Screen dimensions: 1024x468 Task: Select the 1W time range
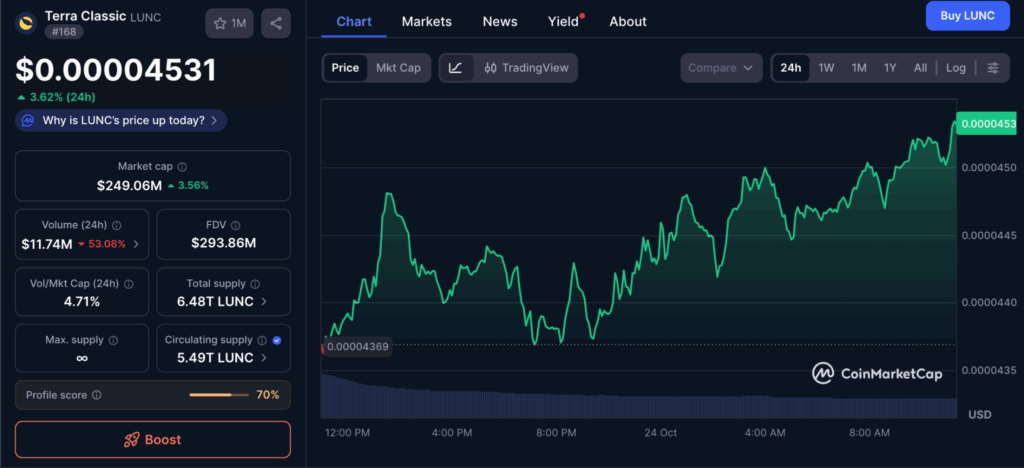click(x=826, y=68)
